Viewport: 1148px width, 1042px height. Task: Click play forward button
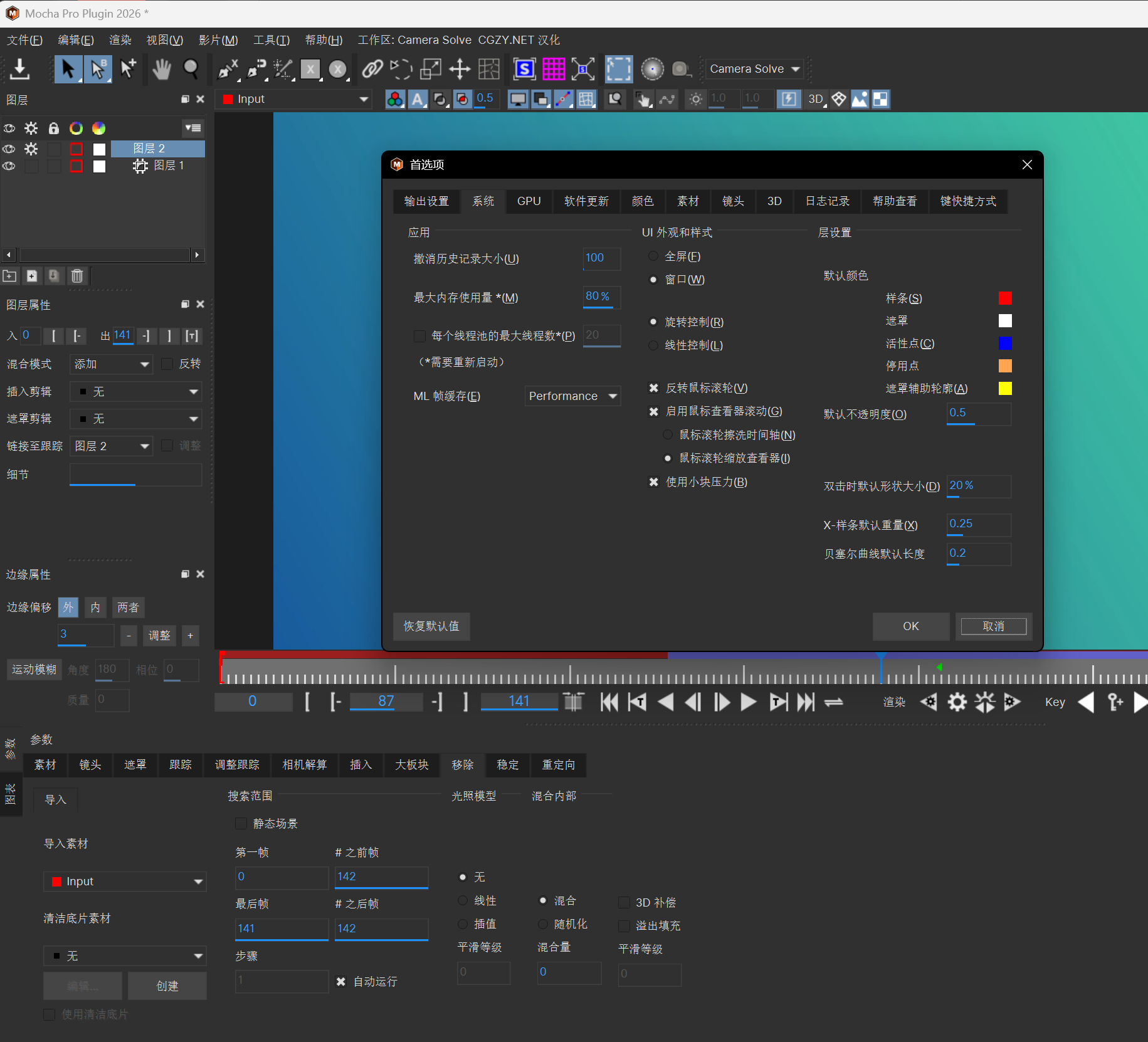(x=748, y=702)
